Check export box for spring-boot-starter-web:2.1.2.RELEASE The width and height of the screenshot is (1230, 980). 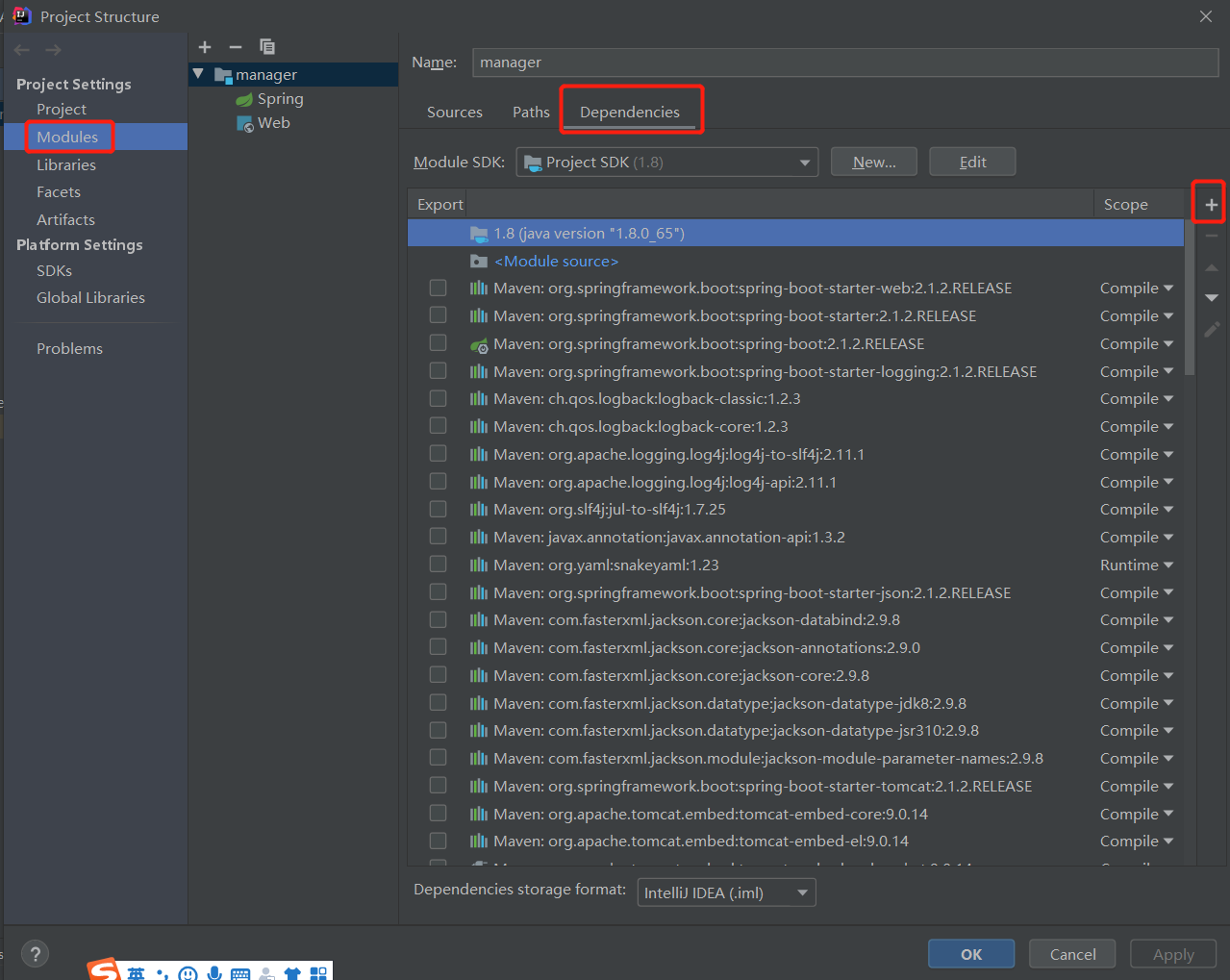pos(438,288)
